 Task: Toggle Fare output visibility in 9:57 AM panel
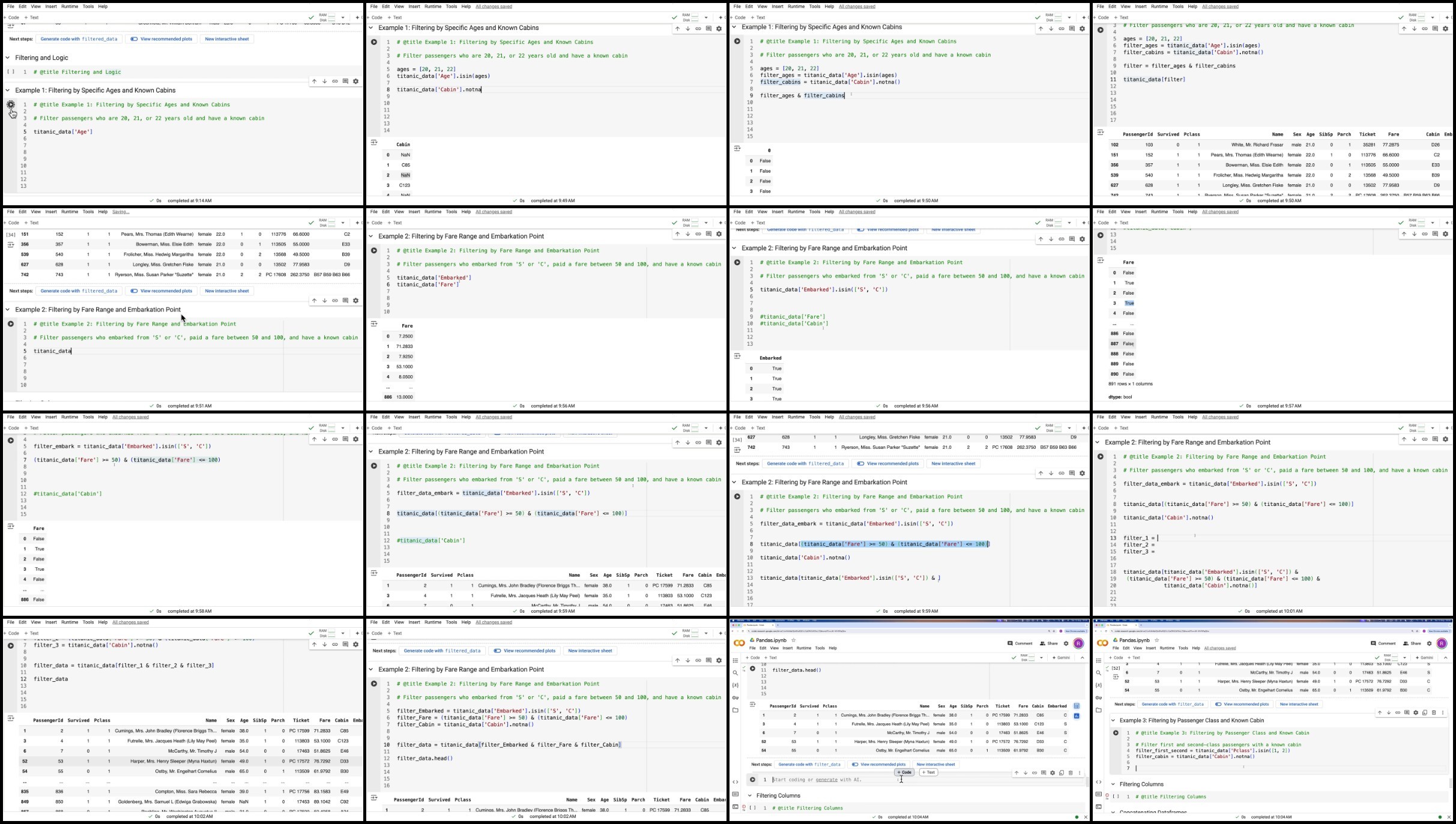click(x=1100, y=260)
